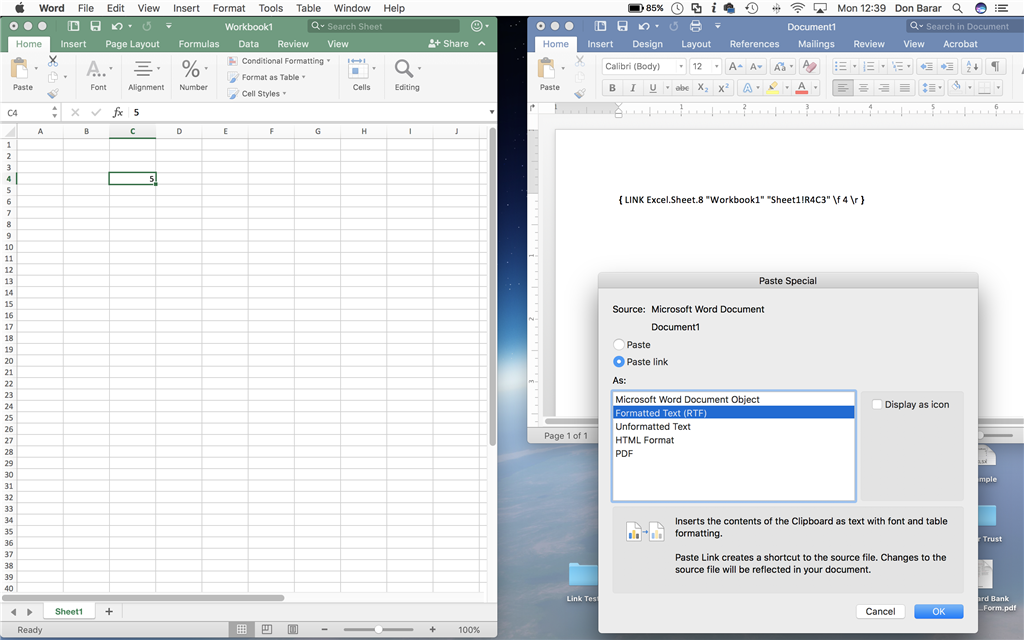Apply strikethrough formatting in Word
Screen dimensions: 1024x640
(x=682, y=88)
